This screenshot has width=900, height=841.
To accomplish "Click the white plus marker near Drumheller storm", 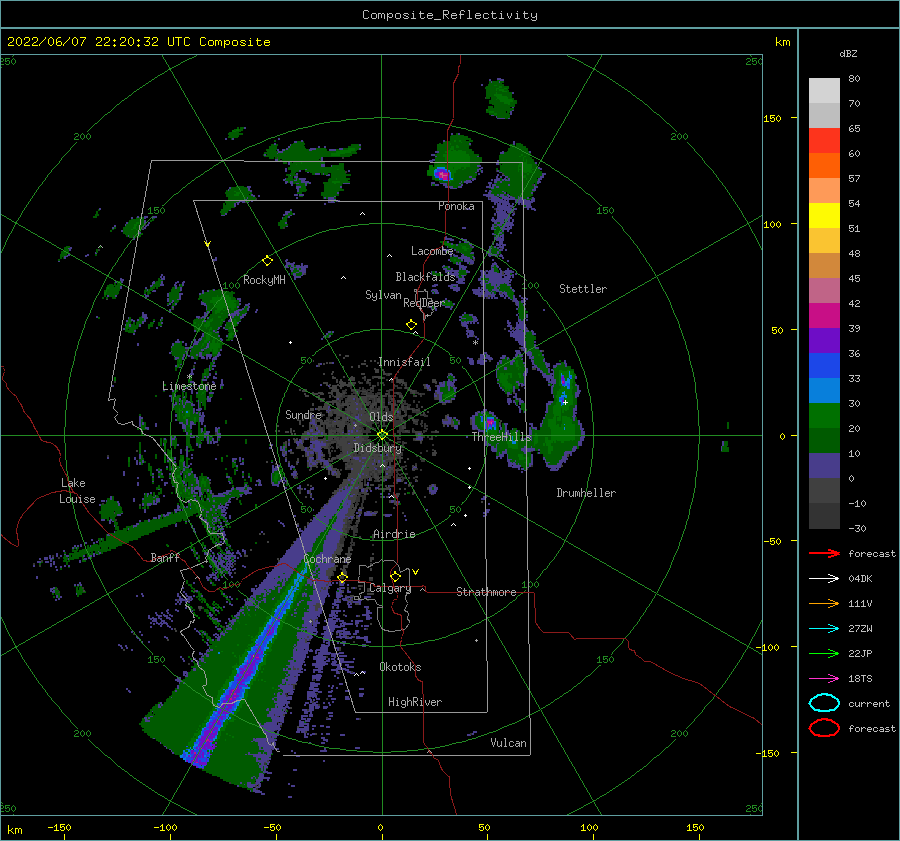I will pos(565,402).
